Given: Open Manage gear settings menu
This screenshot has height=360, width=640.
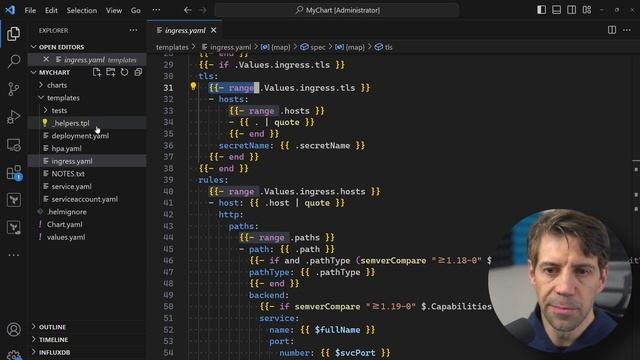Looking at the screenshot, I should point(13,355).
